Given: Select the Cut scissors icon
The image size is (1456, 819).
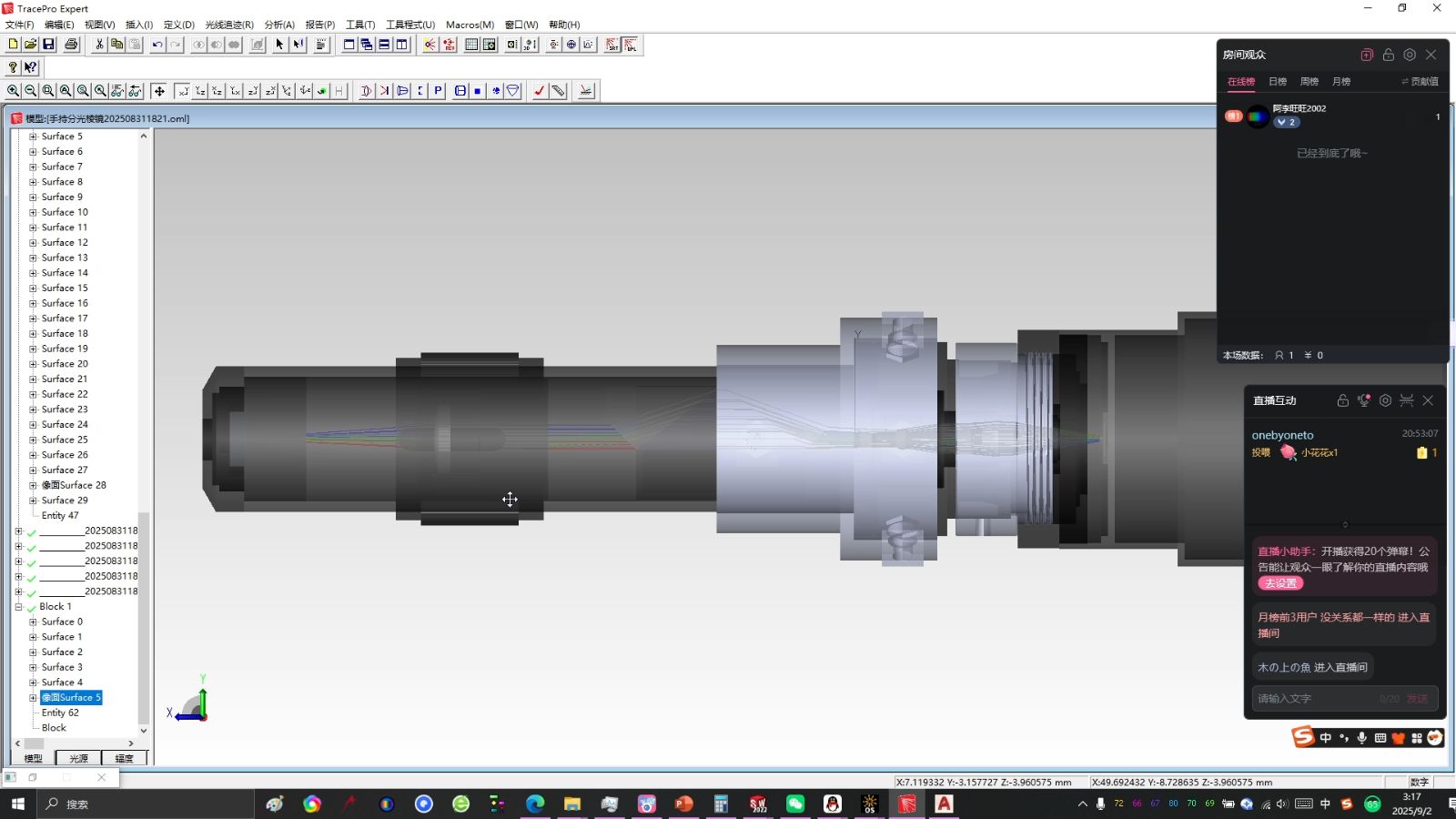Looking at the screenshot, I should 100,44.
